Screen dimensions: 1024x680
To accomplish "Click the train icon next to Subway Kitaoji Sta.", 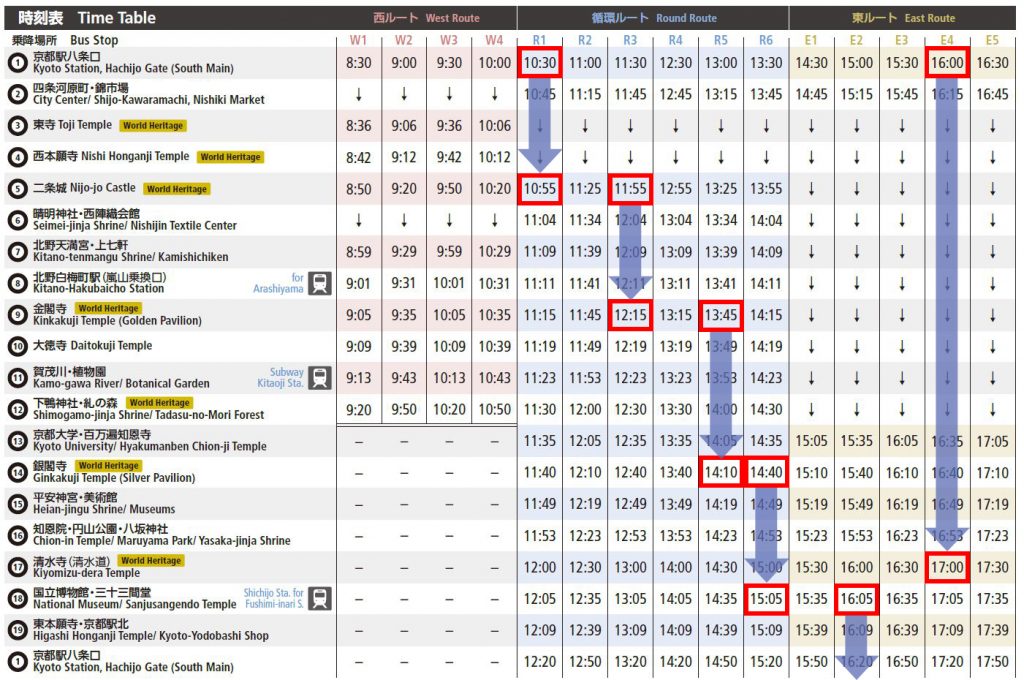I will pyautogui.click(x=320, y=377).
